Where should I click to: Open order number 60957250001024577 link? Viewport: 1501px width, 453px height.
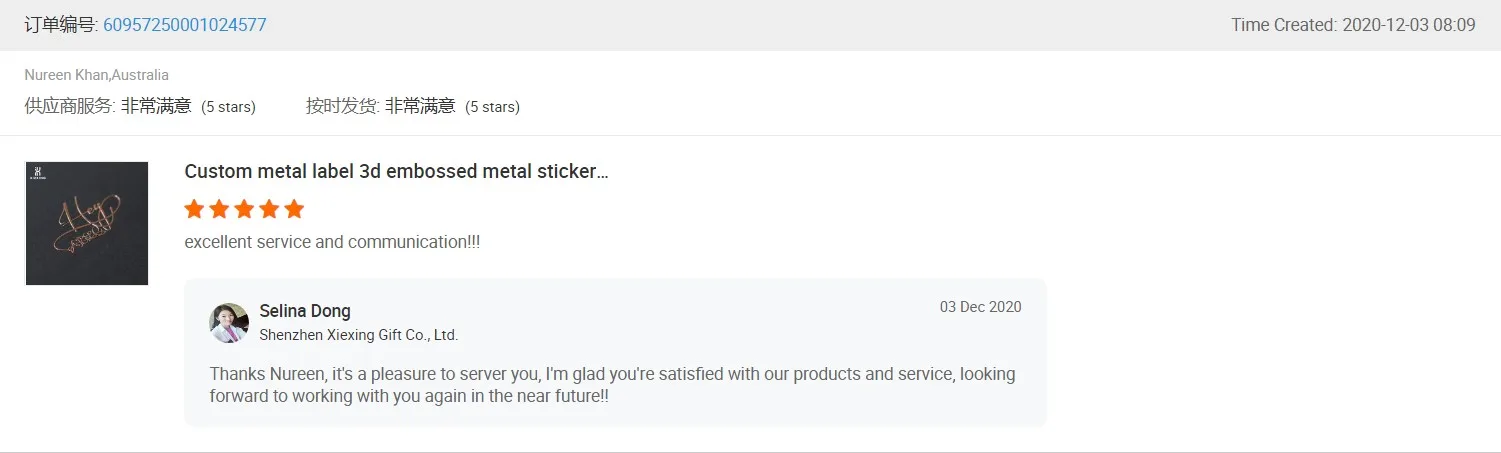[184, 25]
